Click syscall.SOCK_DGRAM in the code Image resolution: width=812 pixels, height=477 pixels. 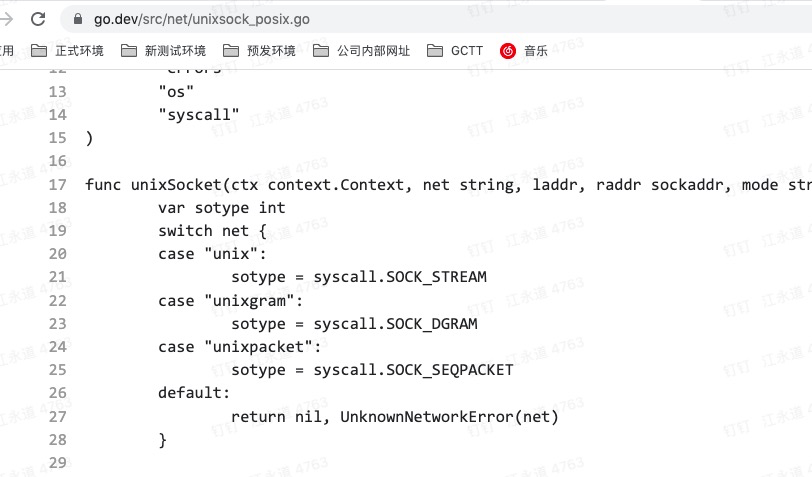(x=395, y=324)
